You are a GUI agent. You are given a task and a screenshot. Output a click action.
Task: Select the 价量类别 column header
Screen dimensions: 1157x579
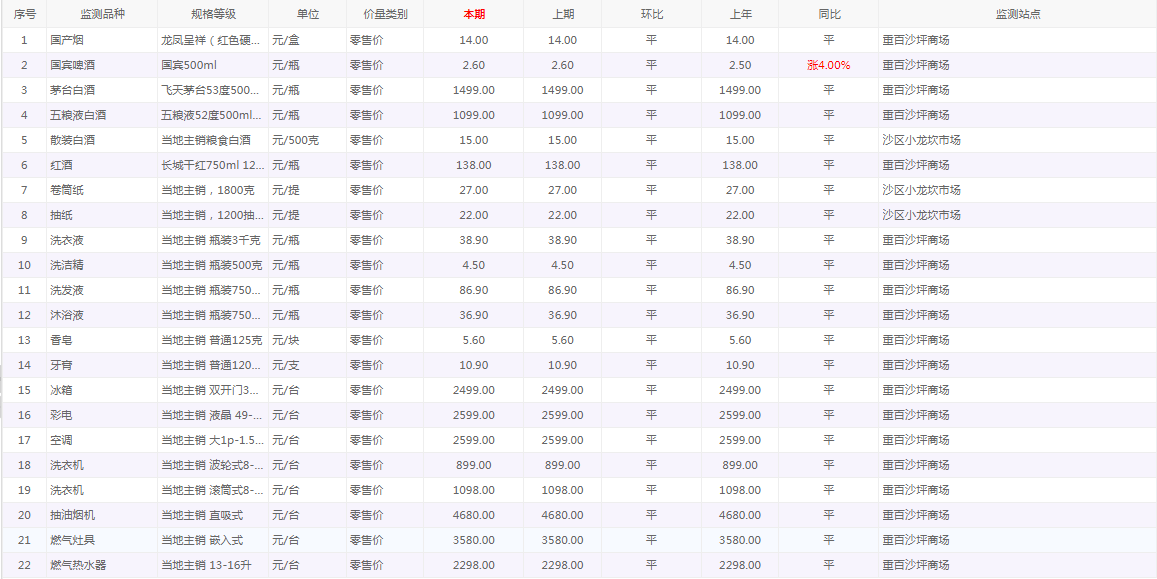coord(385,14)
